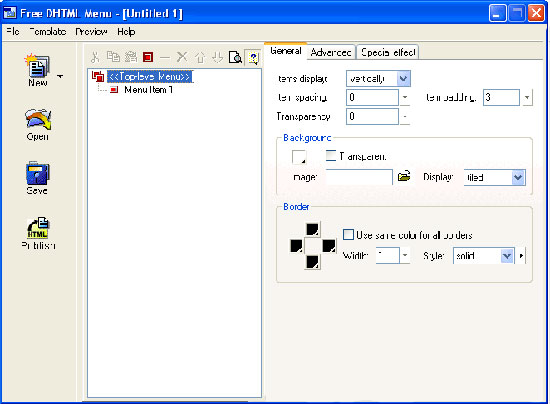This screenshot has height=404, width=550.
Task: Click the Move down arrow icon
Action: click(x=217, y=57)
